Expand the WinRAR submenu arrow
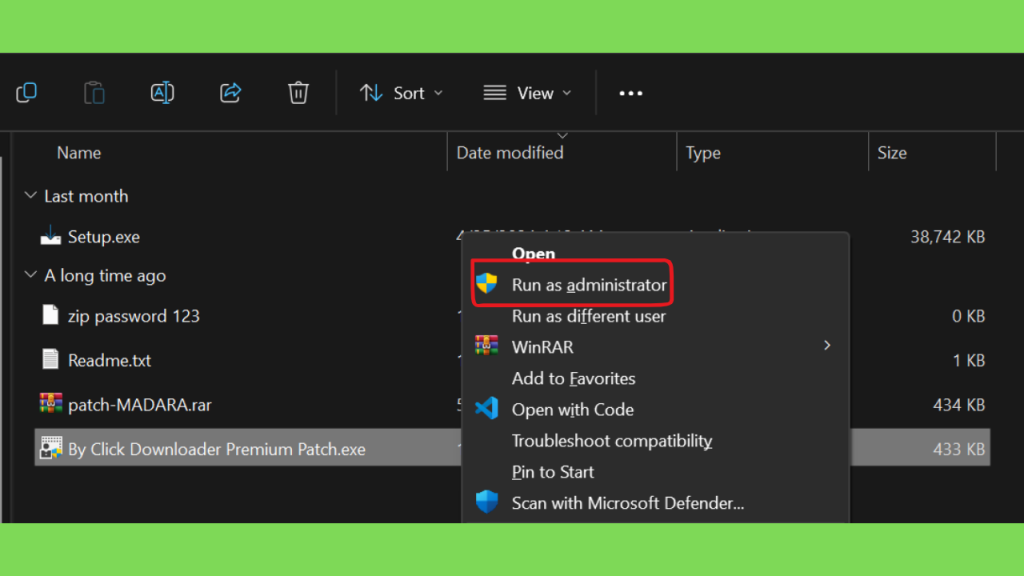Screen dimensions: 1024x576 point(827,345)
